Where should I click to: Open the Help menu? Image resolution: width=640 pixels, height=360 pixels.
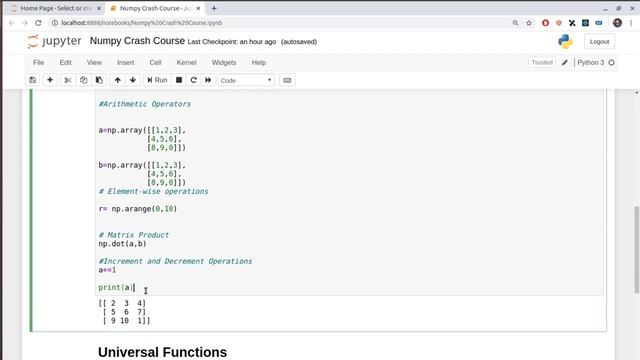tap(258, 62)
